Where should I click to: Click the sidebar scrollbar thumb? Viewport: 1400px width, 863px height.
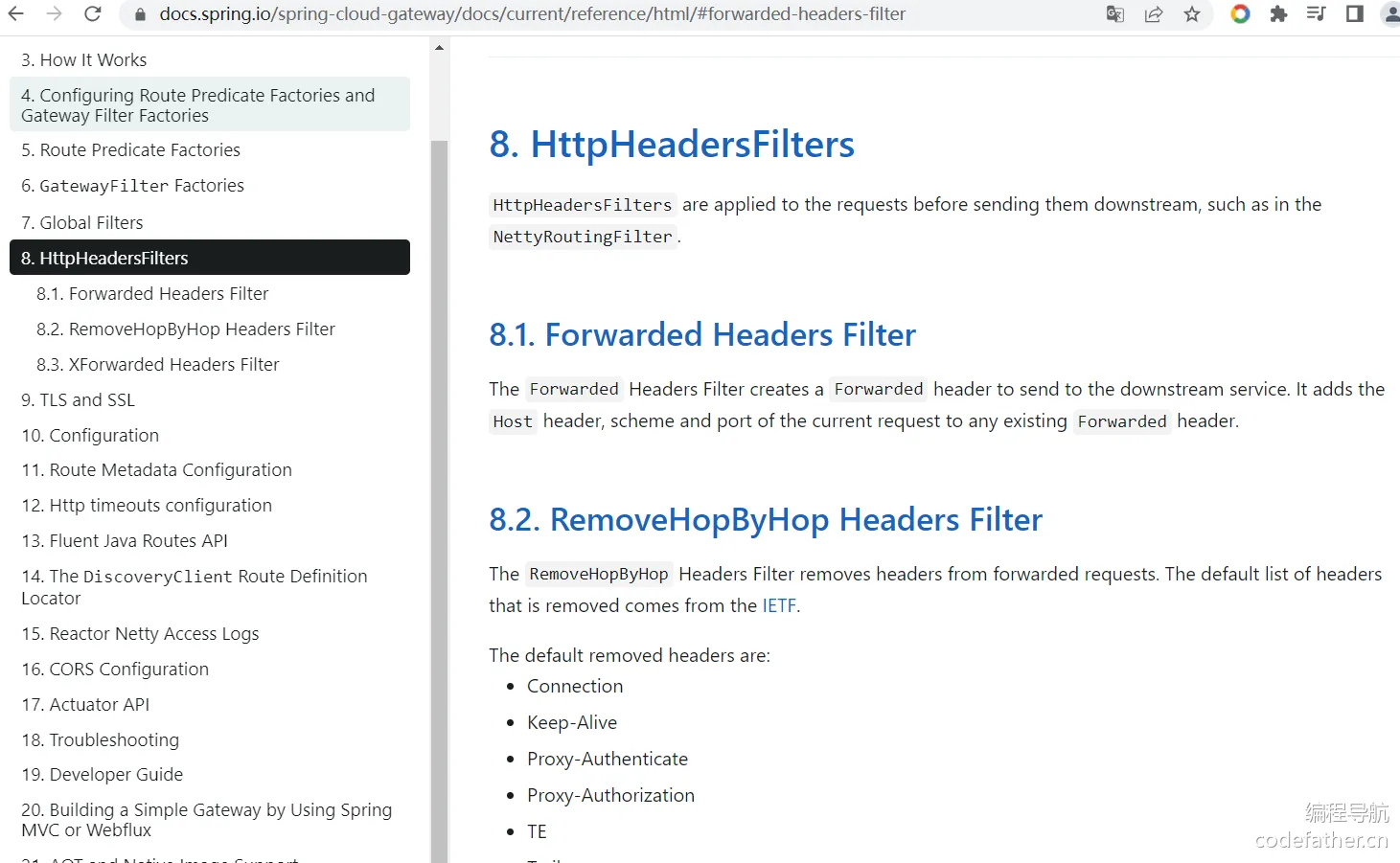439,501
